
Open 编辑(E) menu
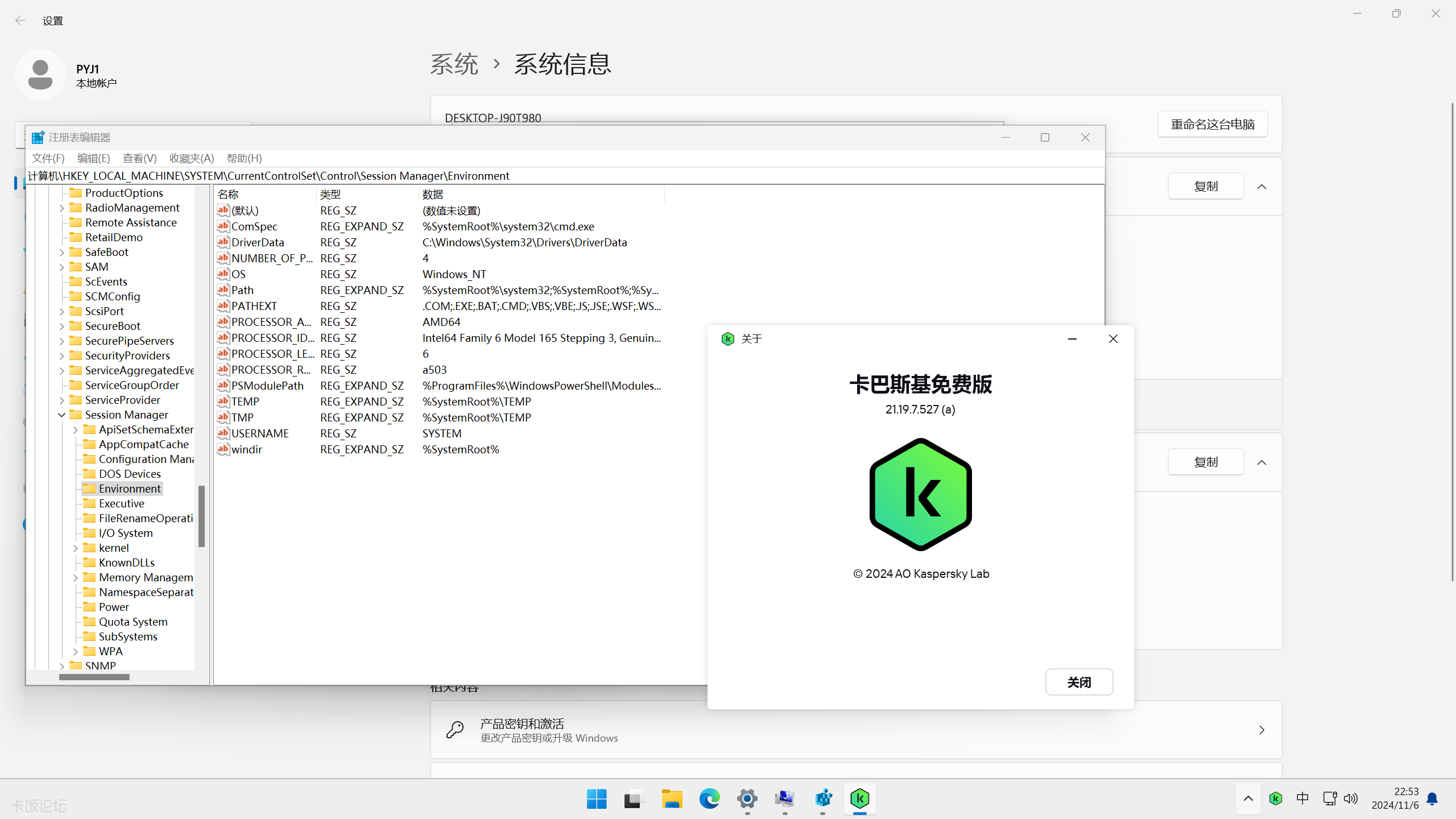tap(94, 158)
